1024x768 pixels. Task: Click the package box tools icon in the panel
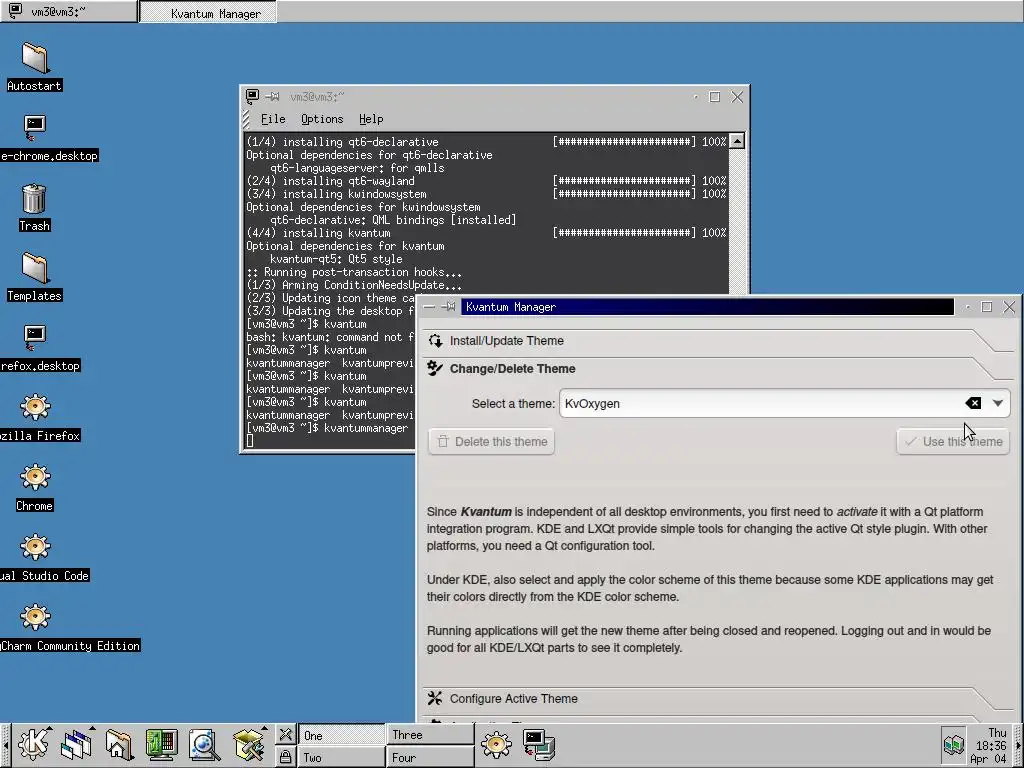click(x=249, y=744)
